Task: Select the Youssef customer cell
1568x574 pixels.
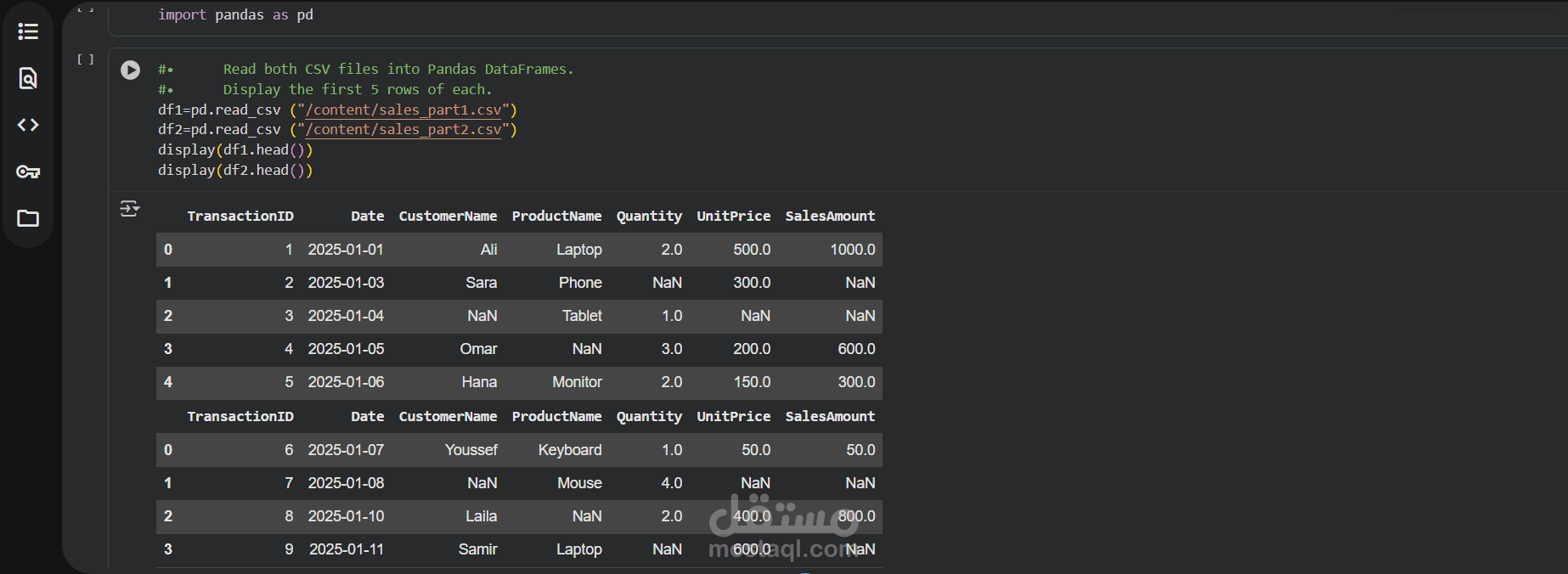Action: 471,450
